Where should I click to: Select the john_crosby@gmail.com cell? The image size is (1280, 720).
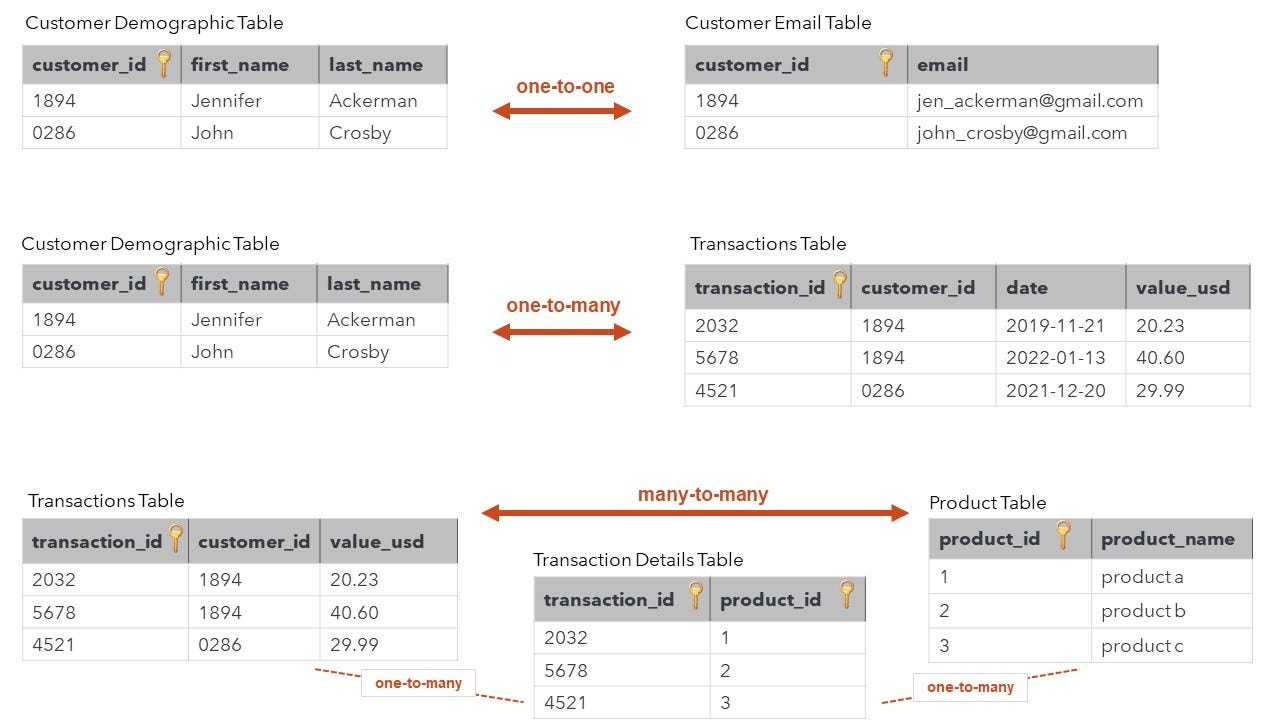point(1033,132)
